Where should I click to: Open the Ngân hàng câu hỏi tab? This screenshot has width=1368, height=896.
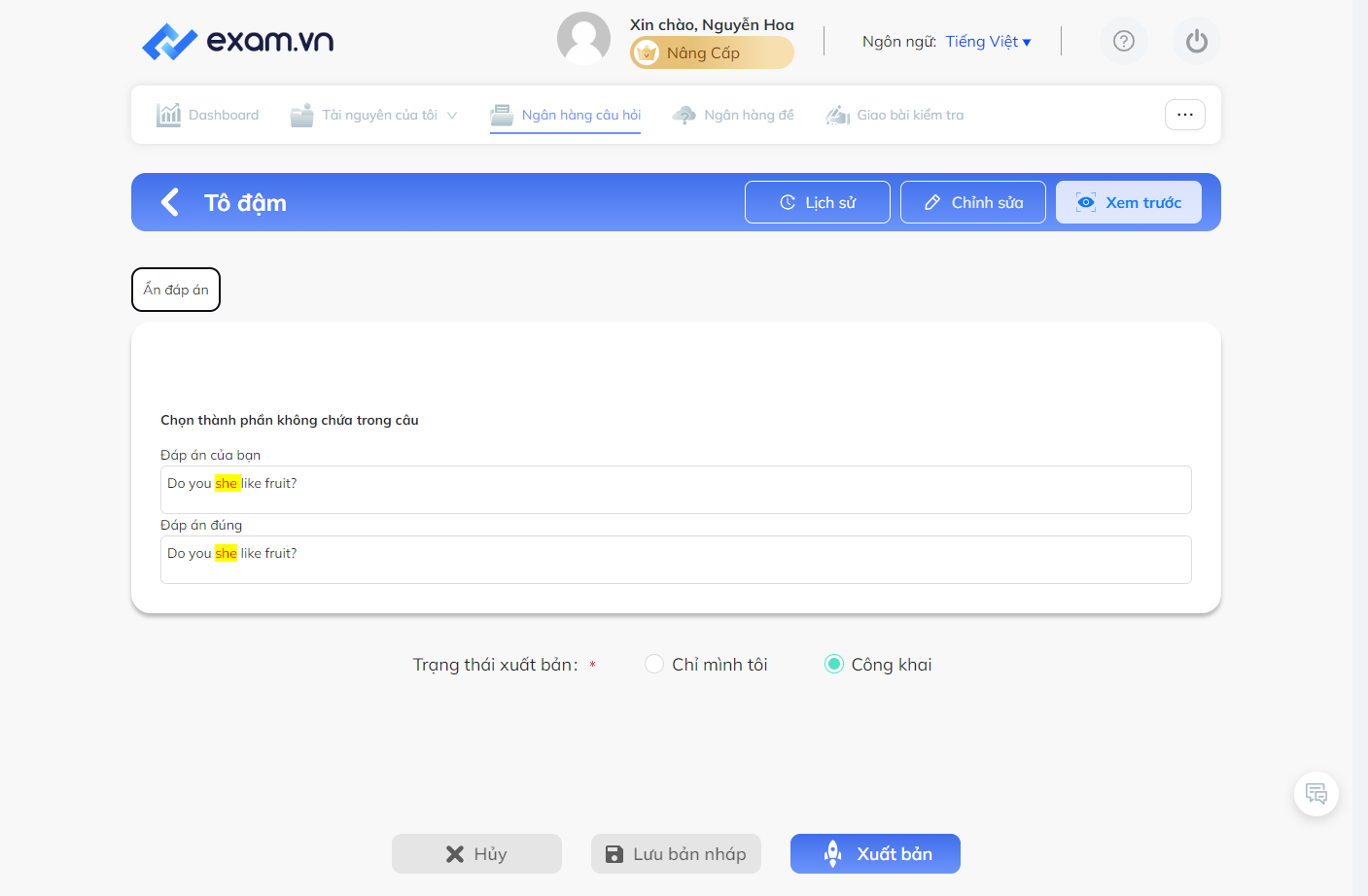pyautogui.click(x=566, y=115)
